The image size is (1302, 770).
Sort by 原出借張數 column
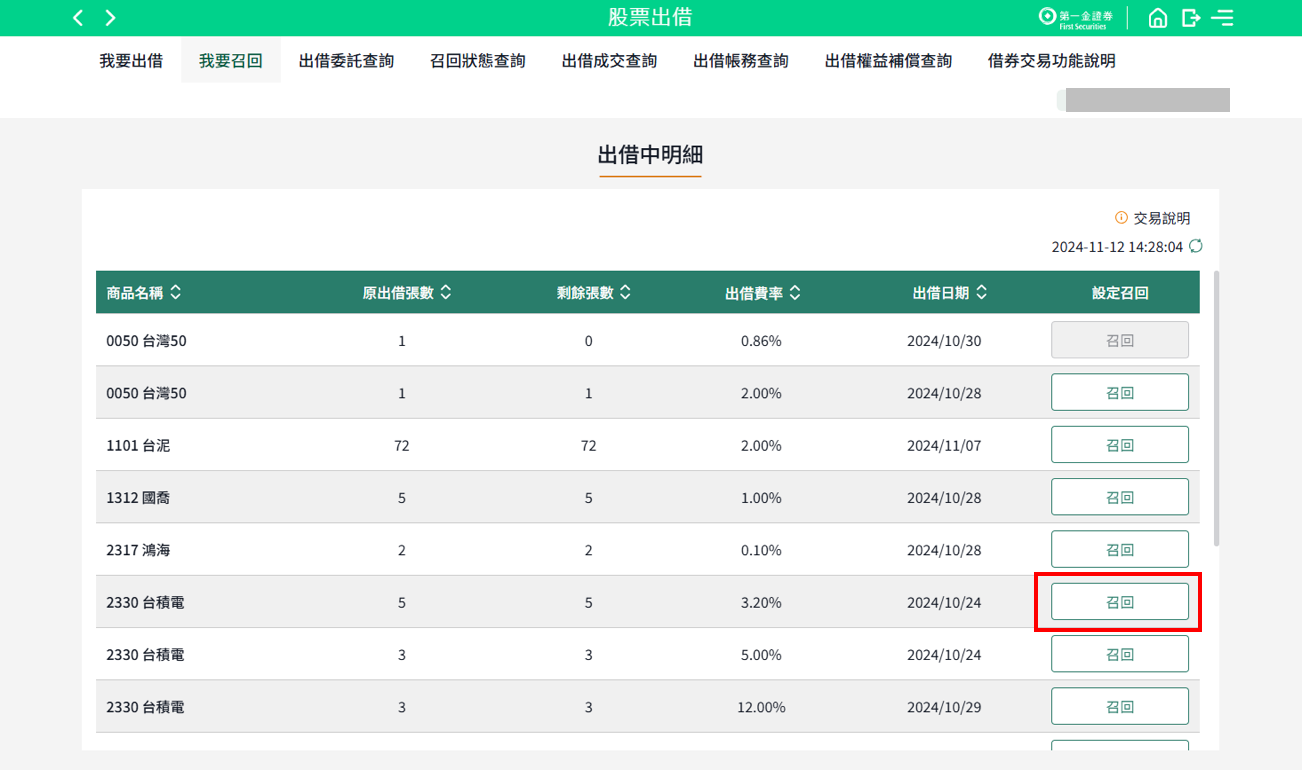click(x=446, y=293)
